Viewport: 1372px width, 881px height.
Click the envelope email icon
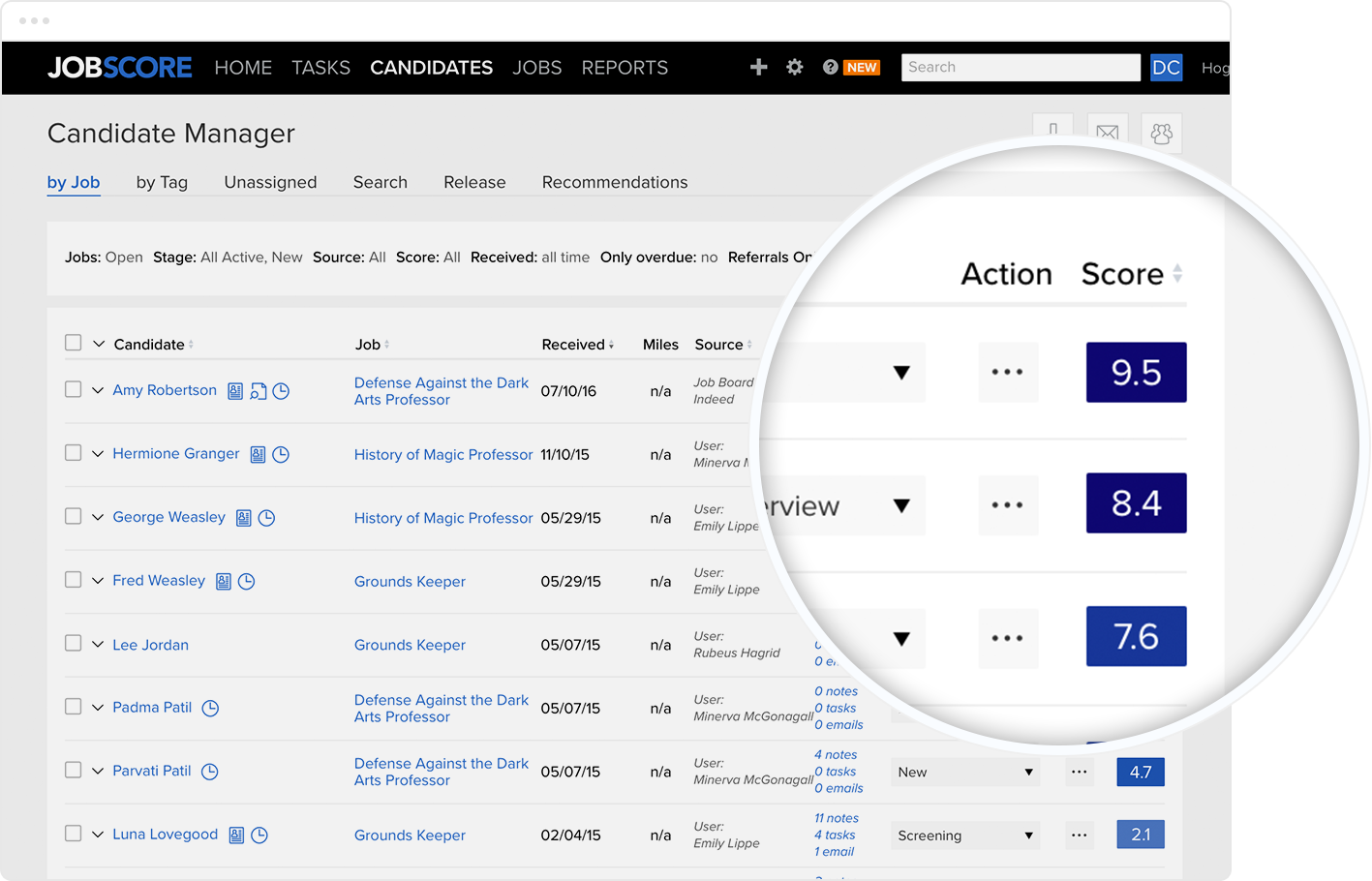pos(1108,133)
